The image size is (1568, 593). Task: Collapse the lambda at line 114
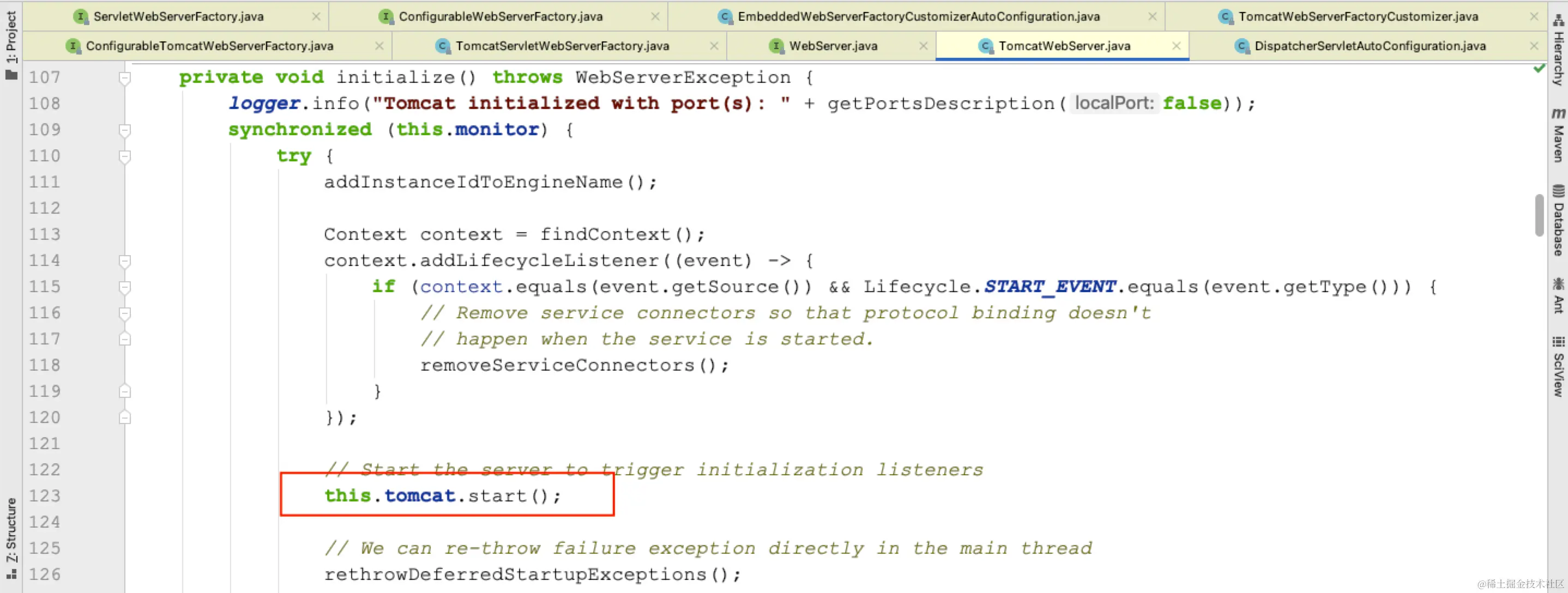pyautogui.click(x=125, y=261)
